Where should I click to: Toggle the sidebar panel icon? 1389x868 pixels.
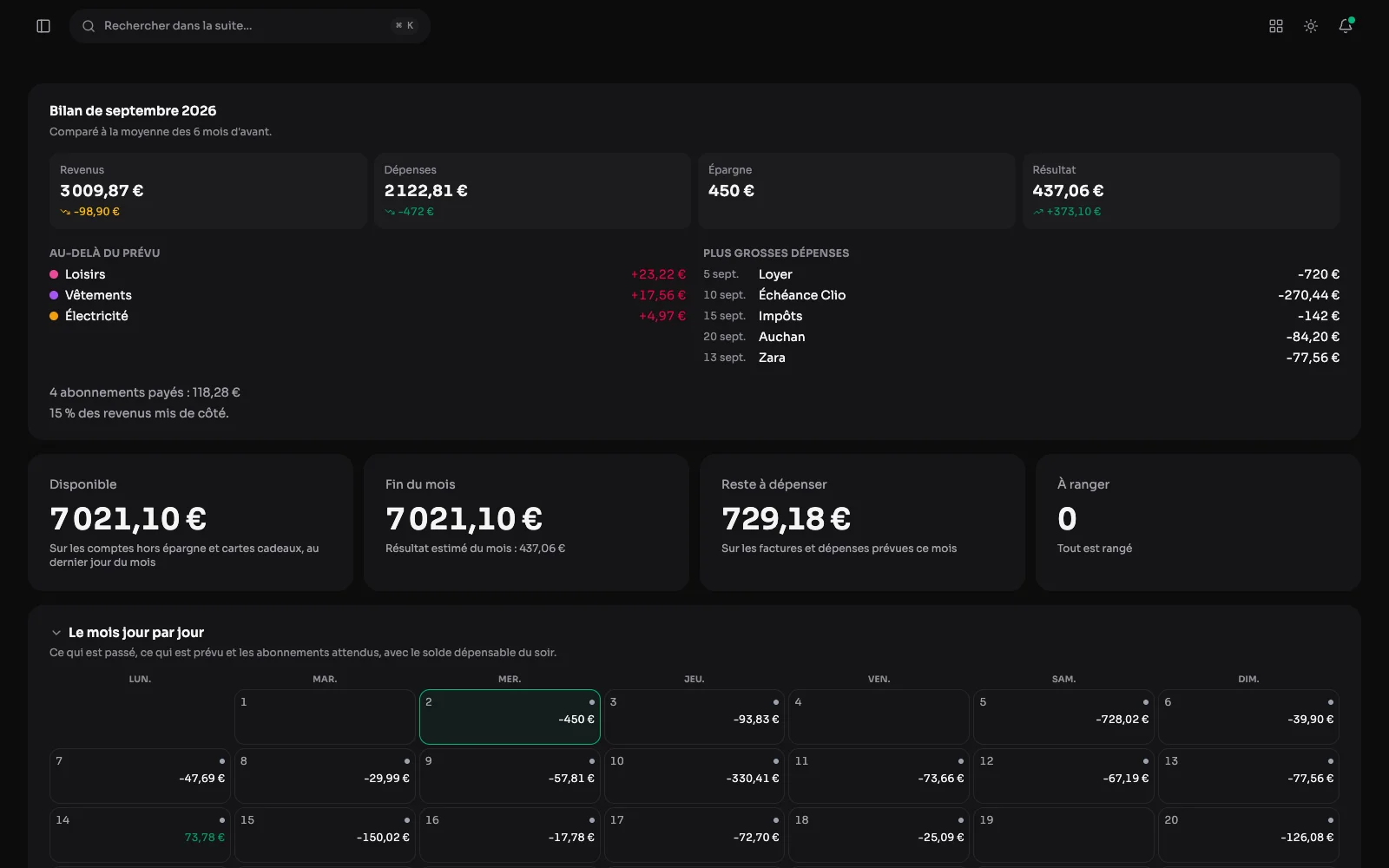click(43, 26)
